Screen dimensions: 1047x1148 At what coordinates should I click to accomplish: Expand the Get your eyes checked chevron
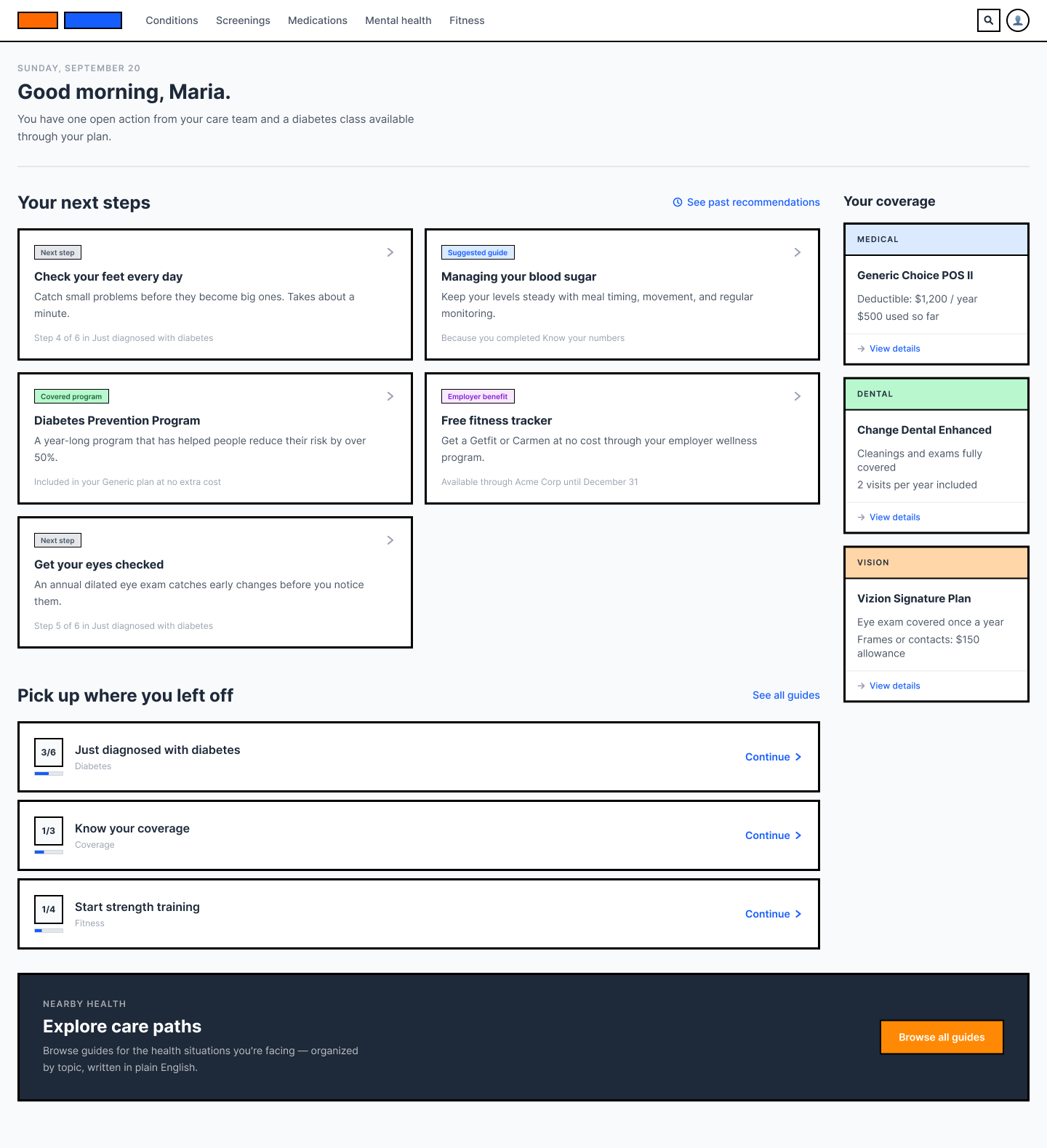[390, 540]
